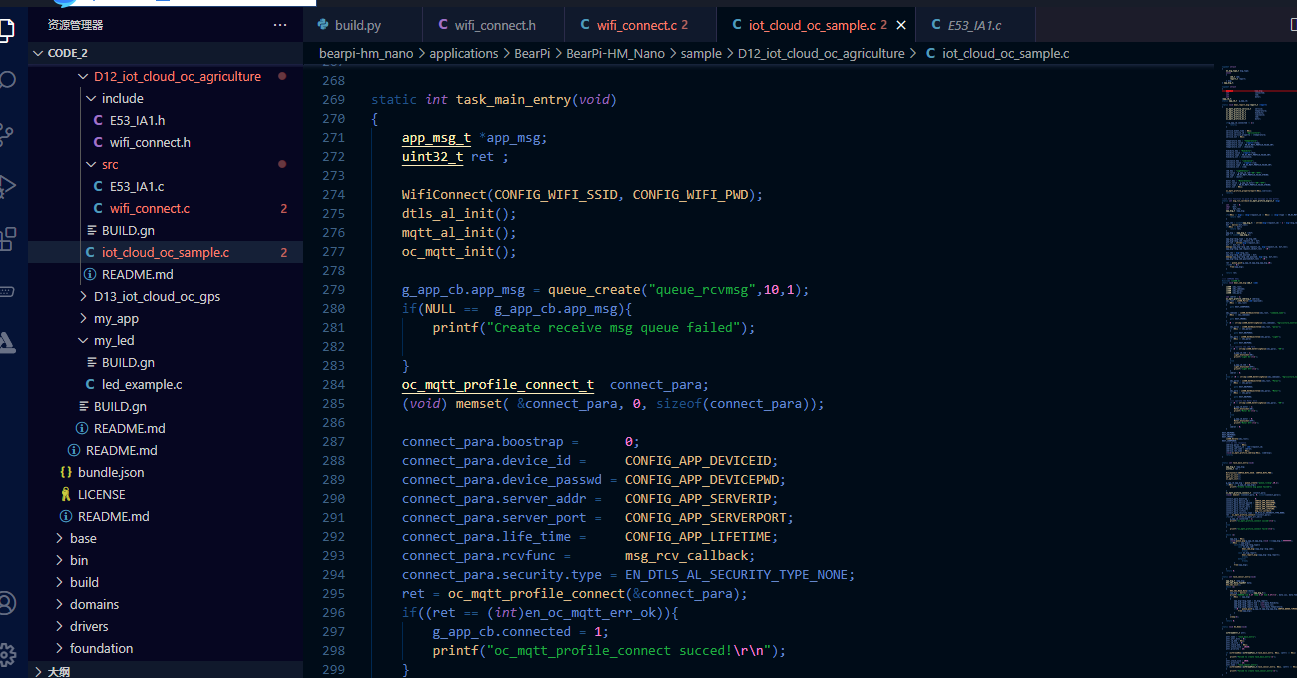The width and height of the screenshot is (1297, 678).
Task: Select iot_cloud_oc_sample.c in the file tree
Action: [x=165, y=252]
